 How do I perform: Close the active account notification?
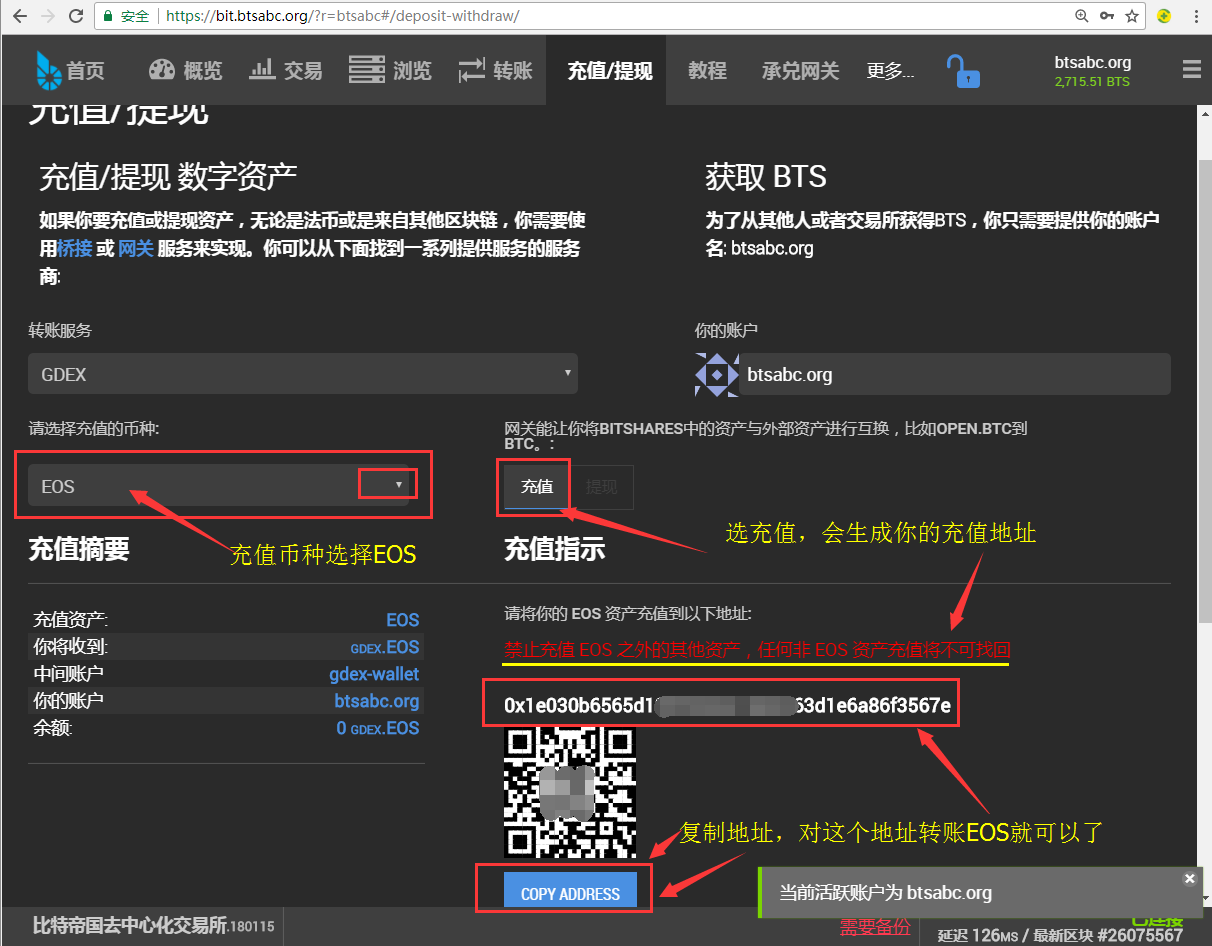coord(1189,879)
